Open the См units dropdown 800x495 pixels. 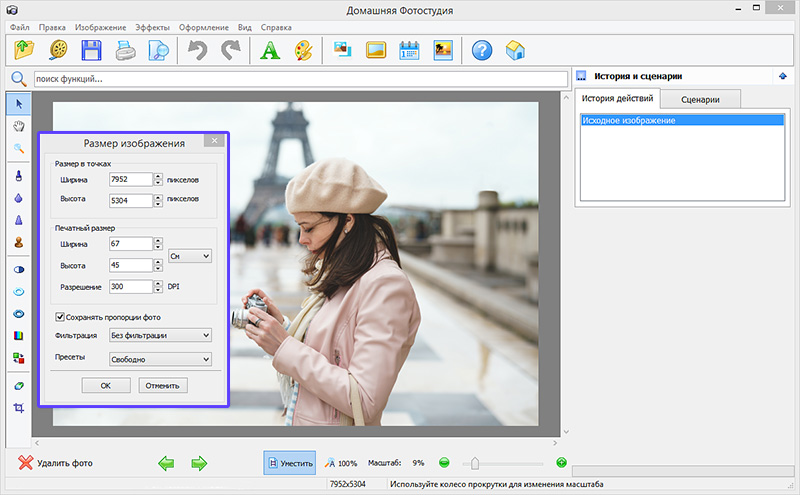[190, 256]
